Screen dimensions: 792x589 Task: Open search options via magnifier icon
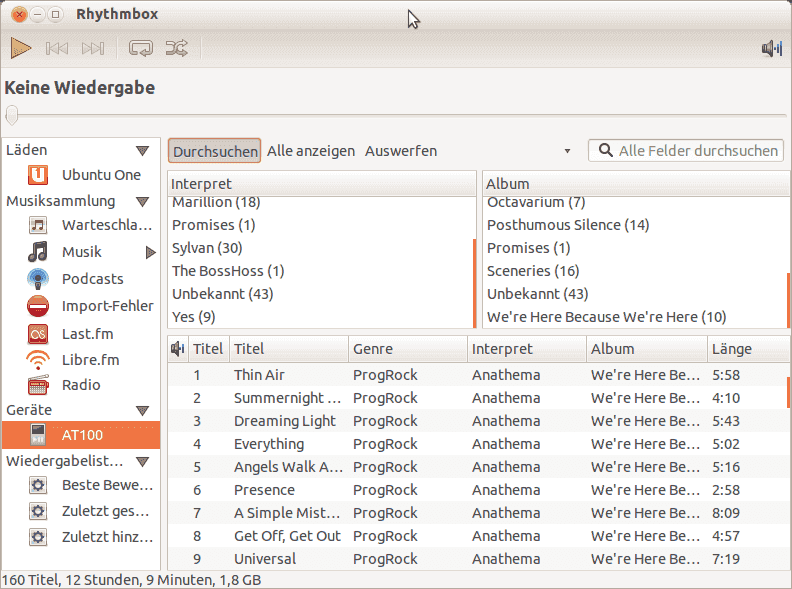(605, 151)
